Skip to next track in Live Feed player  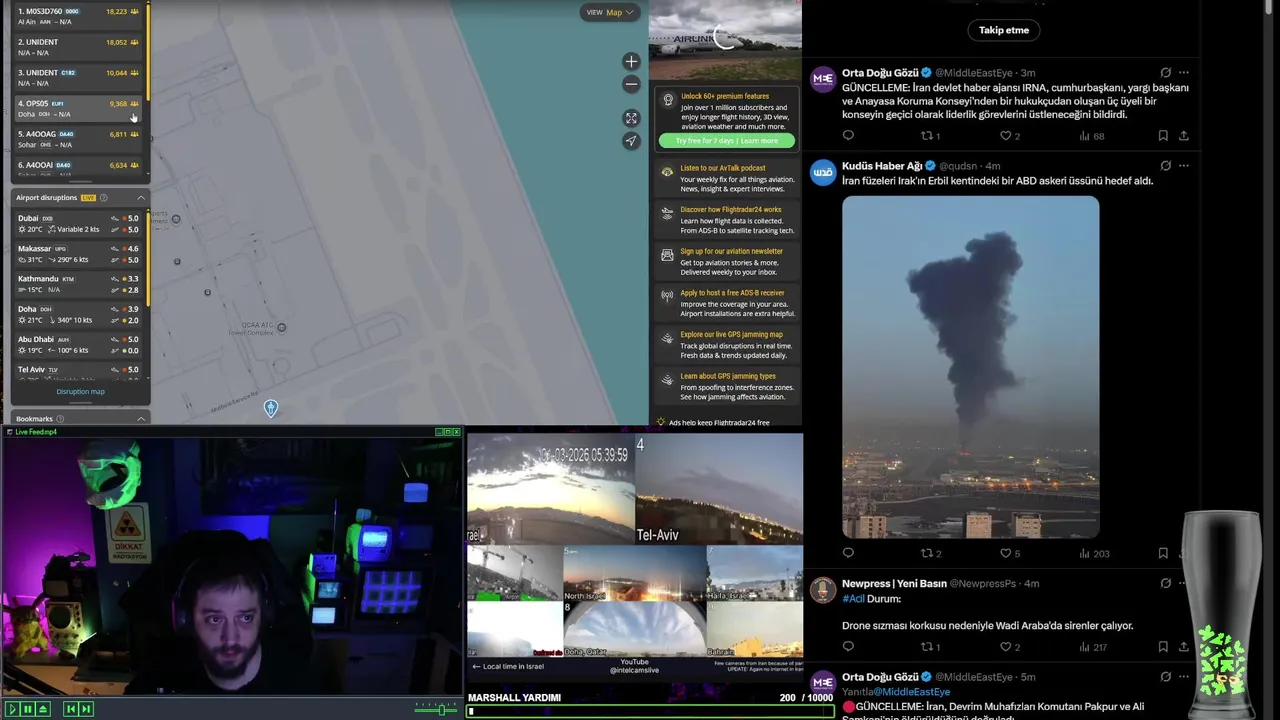pos(86,709)
